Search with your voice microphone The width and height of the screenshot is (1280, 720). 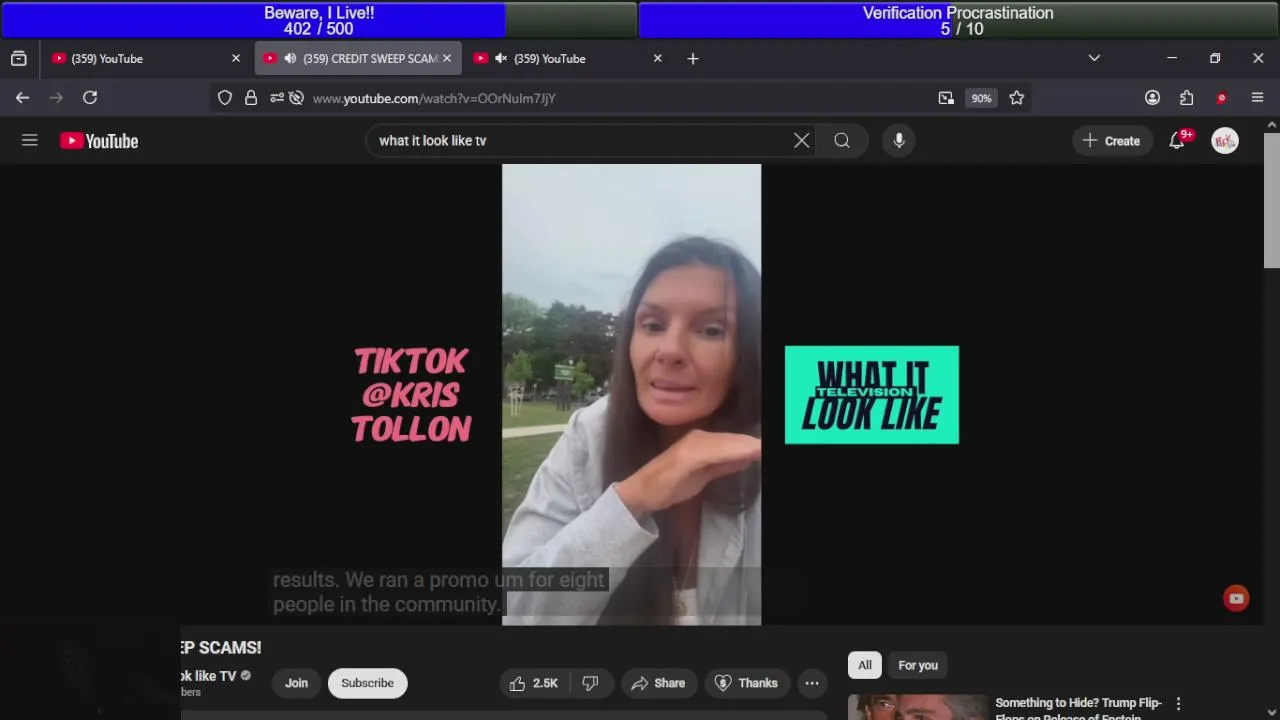[899, 141]
